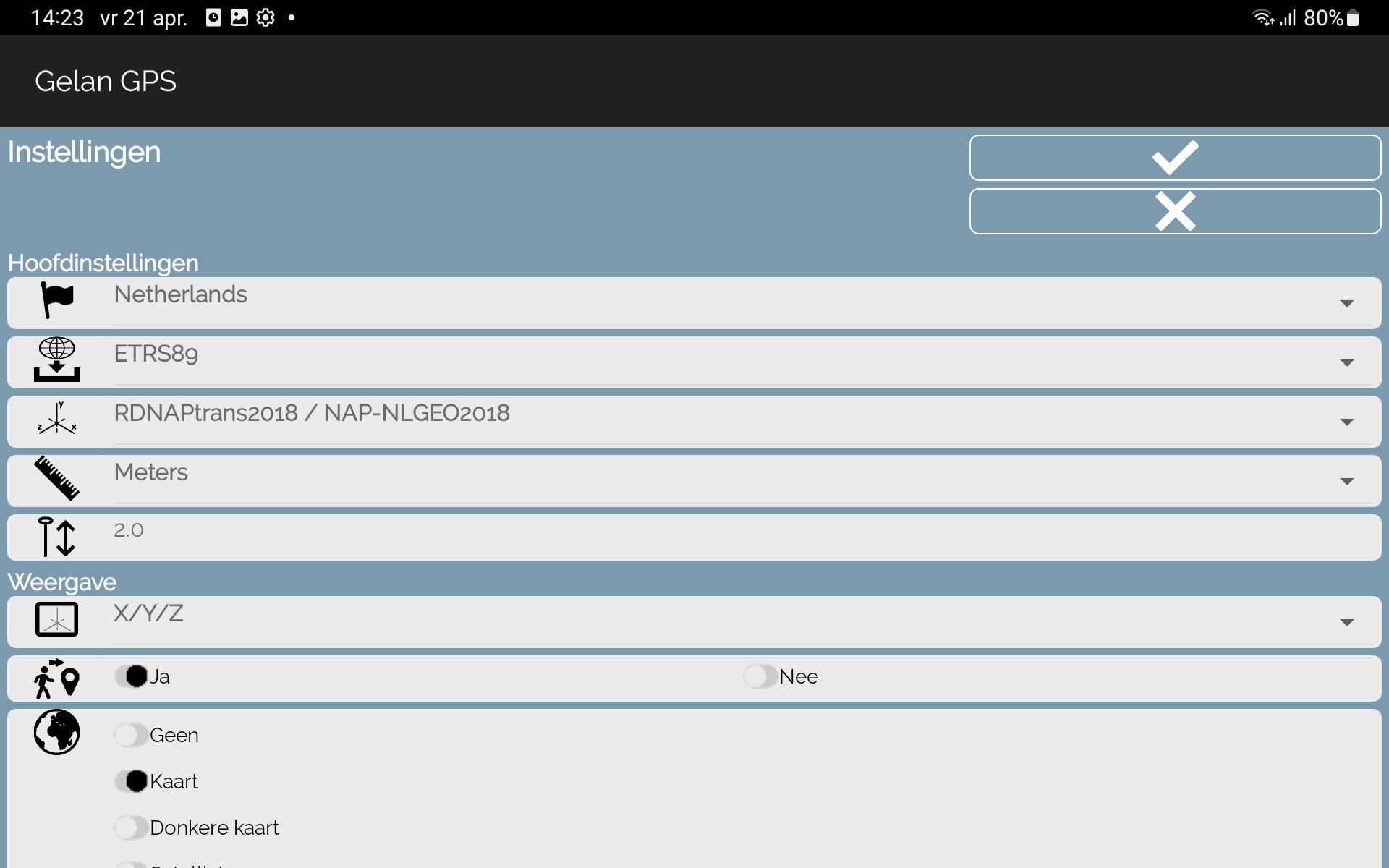Click the walking person to location icon
The width and height of the screenshot is (1389, 868).
(x=57, y=678)
